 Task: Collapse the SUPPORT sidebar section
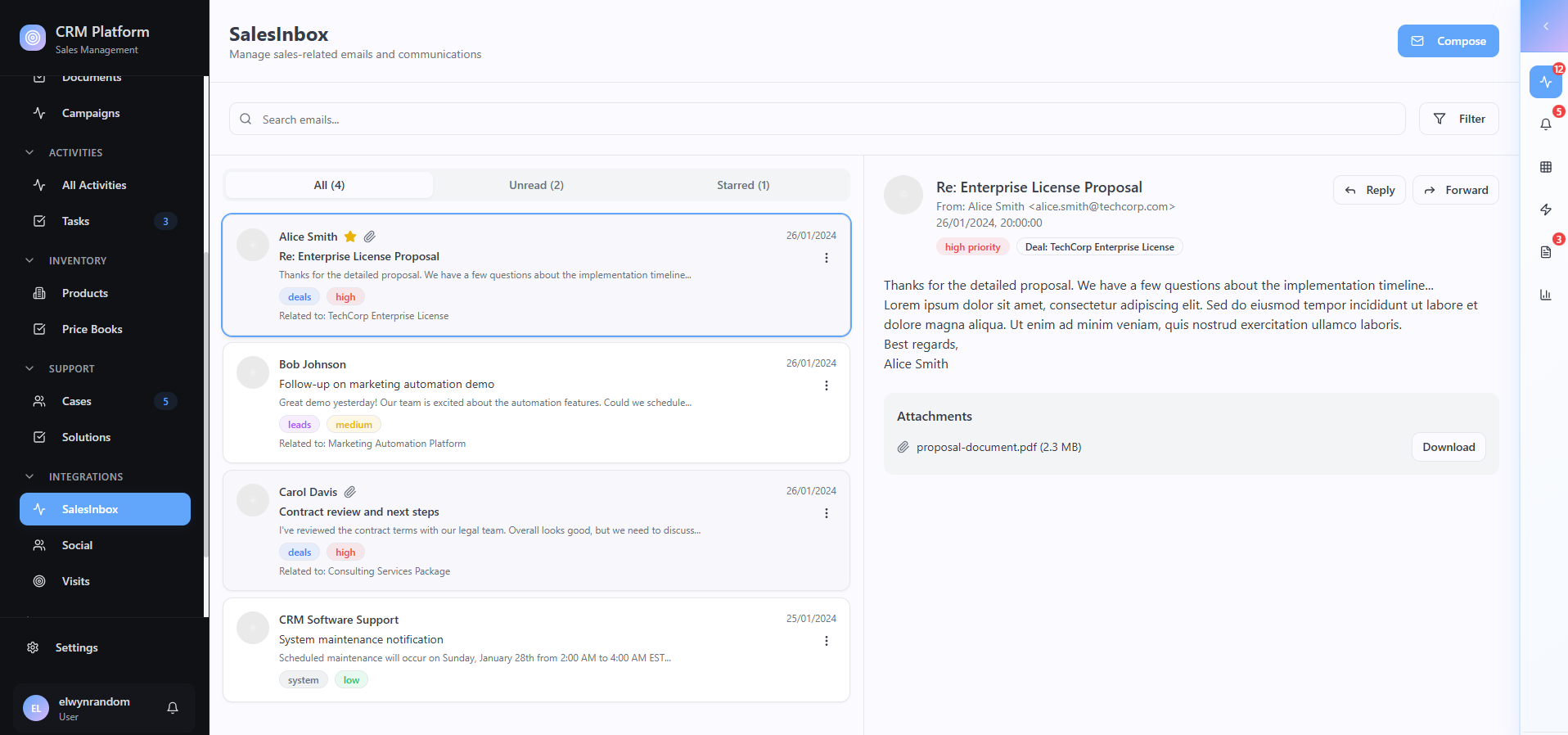30,368
